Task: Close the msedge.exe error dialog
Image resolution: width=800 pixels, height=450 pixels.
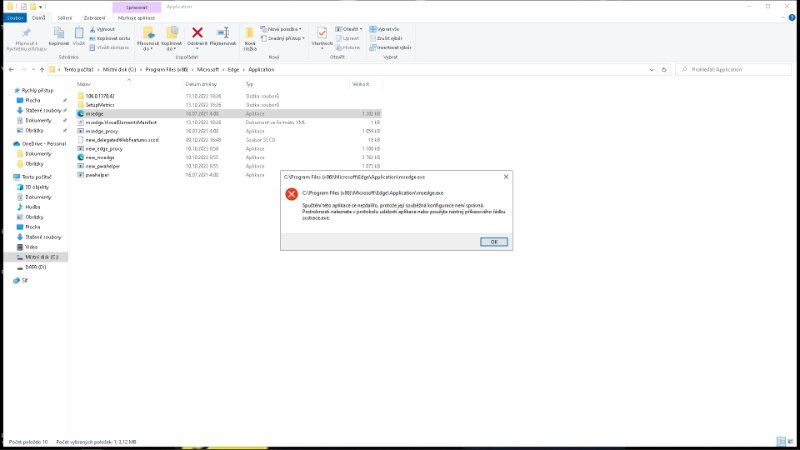Action: coord(506,177)
